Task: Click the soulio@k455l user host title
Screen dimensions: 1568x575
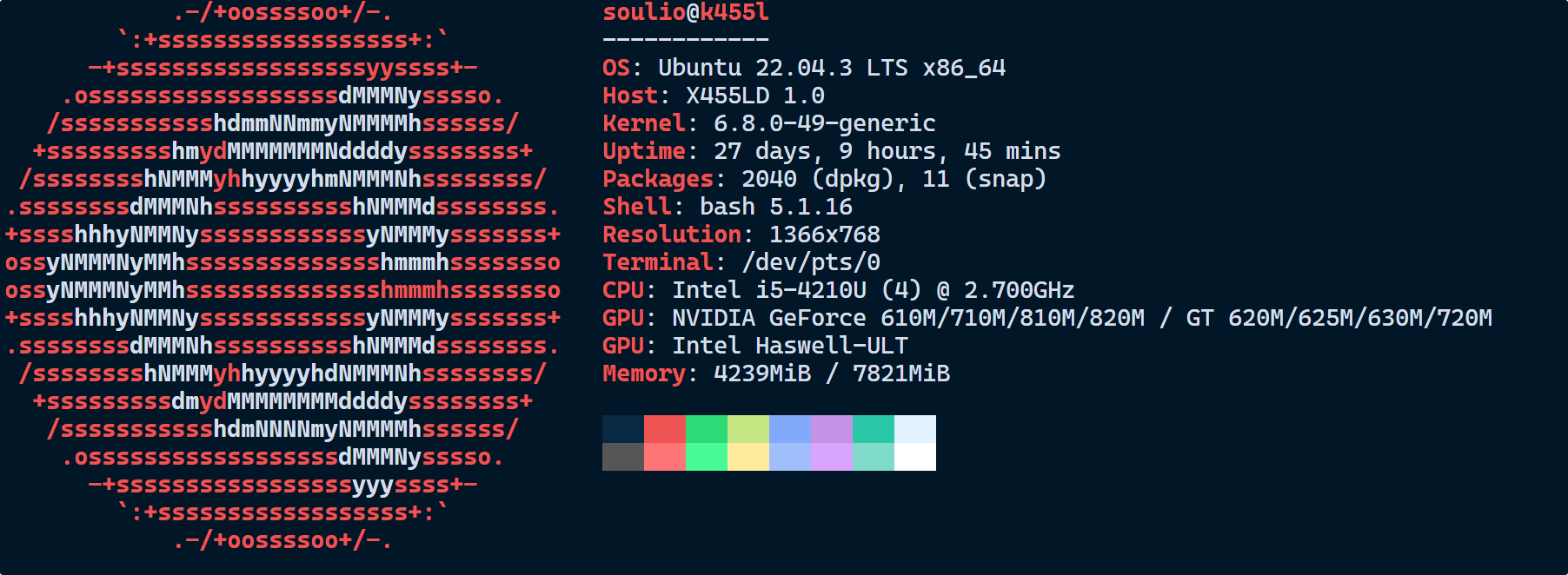Action: [686, 13]
